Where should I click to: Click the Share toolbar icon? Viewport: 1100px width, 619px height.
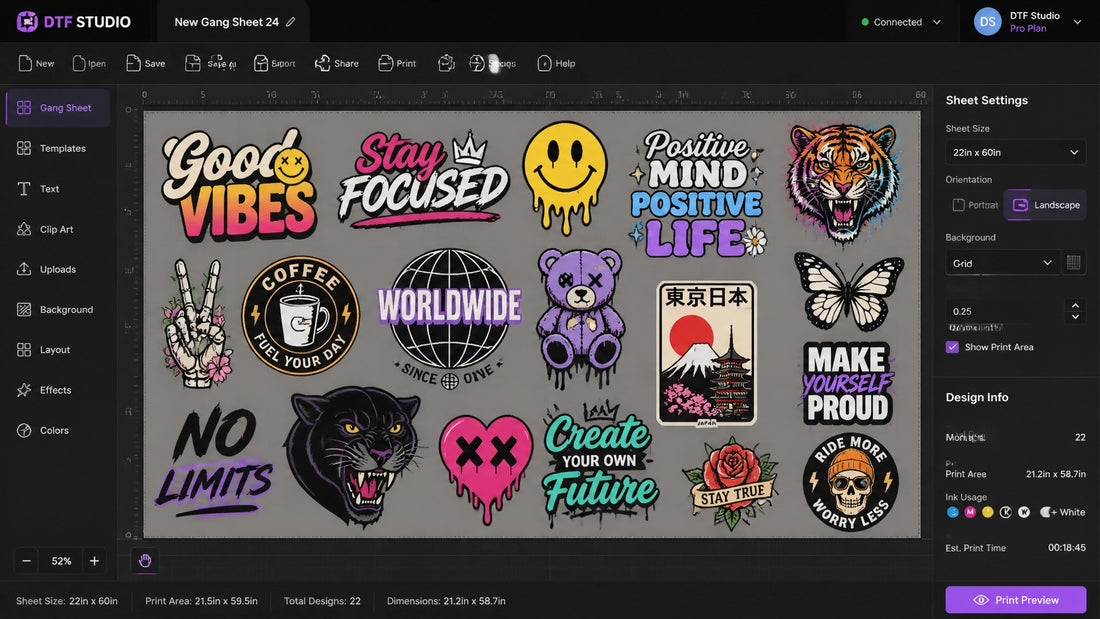[322, 63]
